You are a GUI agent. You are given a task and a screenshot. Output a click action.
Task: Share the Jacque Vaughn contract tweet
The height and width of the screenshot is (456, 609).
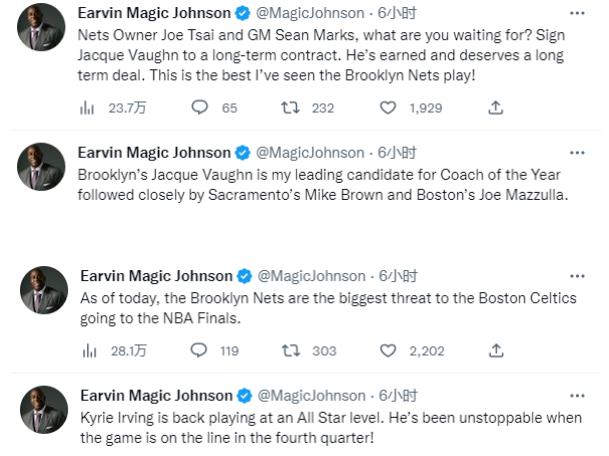coord(495,108)
